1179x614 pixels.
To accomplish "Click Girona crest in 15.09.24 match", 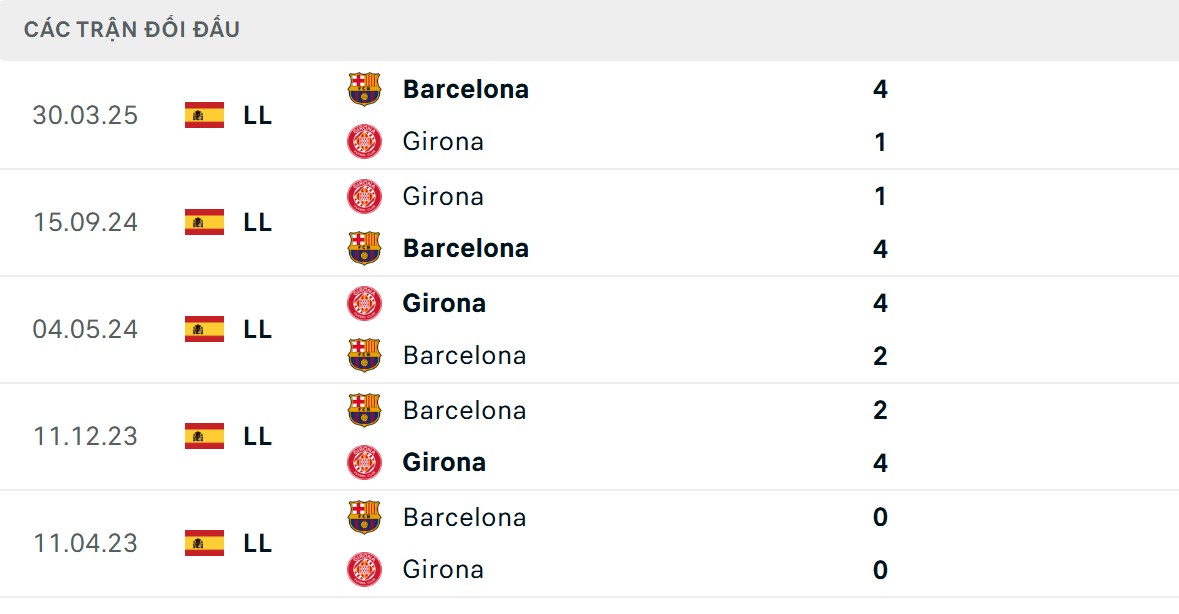I will click(364, 196).
